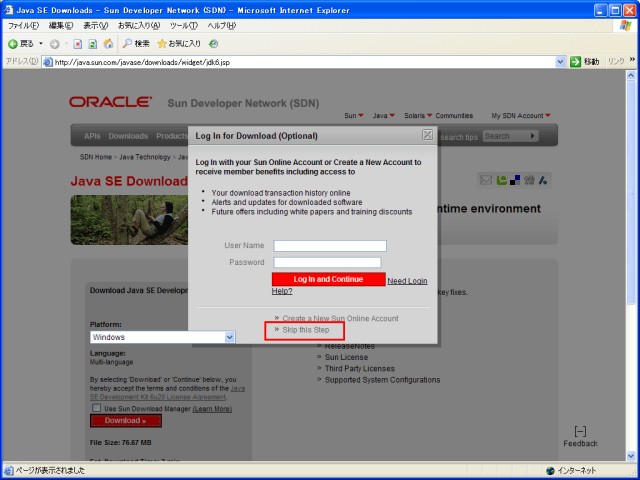640x480 pixels.
Task: Open the Sun License link
Action: (346, 357)
